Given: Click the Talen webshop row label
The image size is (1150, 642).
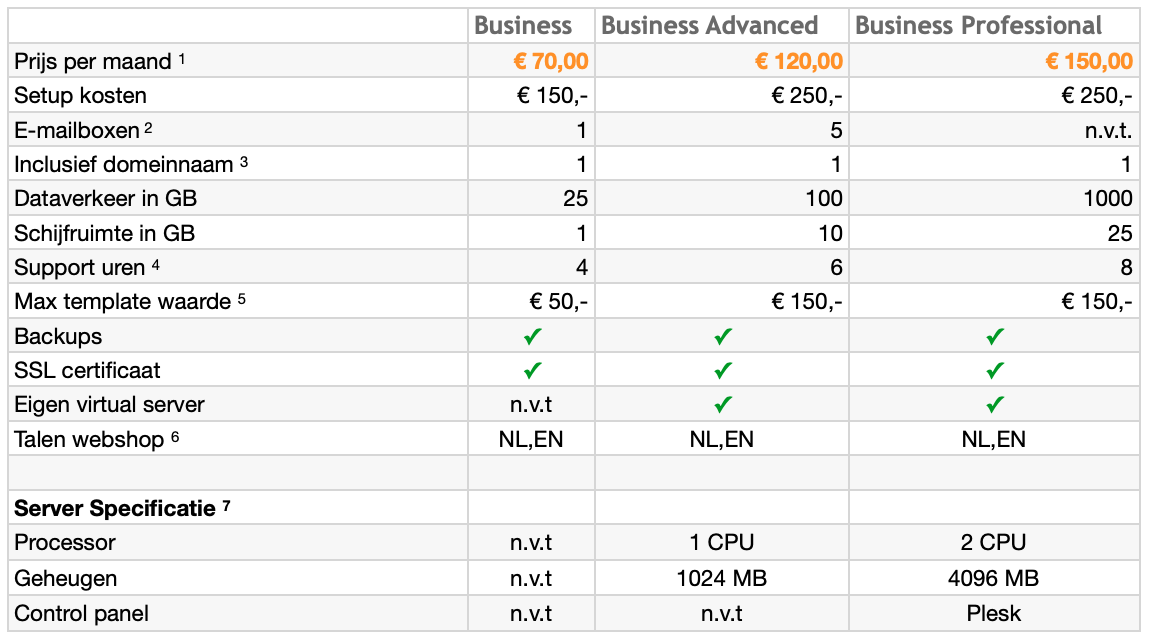Looking at the screenshot, I should click(x=89, y=439).
